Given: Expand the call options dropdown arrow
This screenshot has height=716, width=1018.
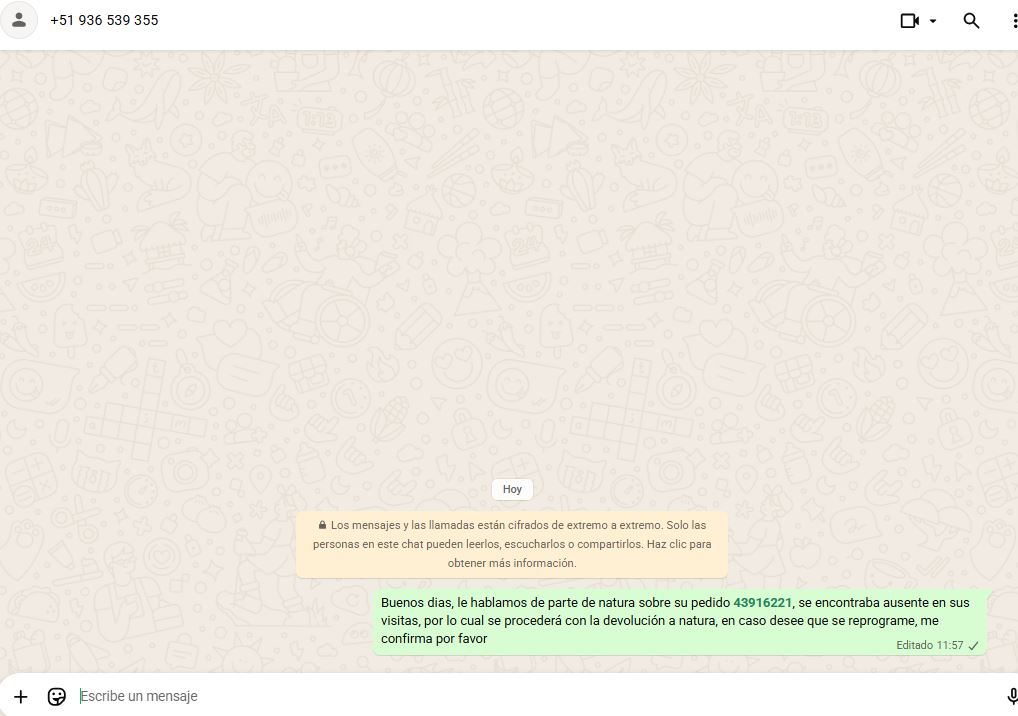Looking at the screenshot, I should (933, 21).
